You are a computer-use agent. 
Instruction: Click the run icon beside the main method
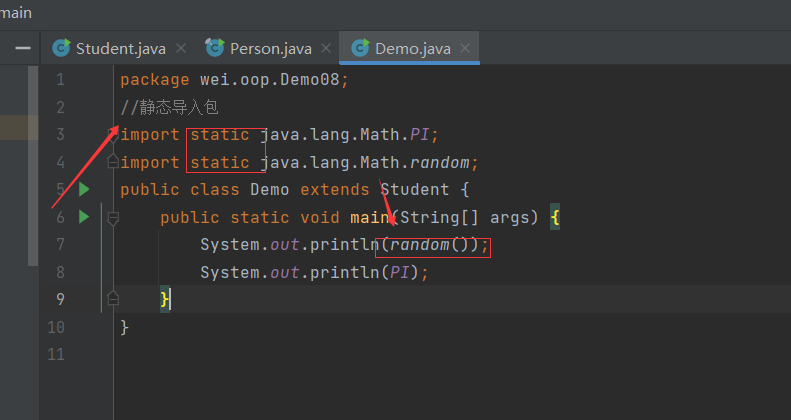pos(84,216)
